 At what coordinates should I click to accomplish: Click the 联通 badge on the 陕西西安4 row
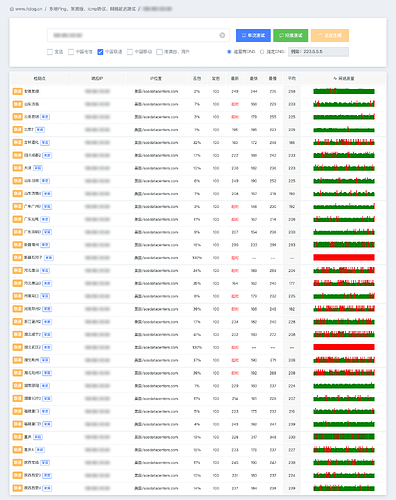18,488
